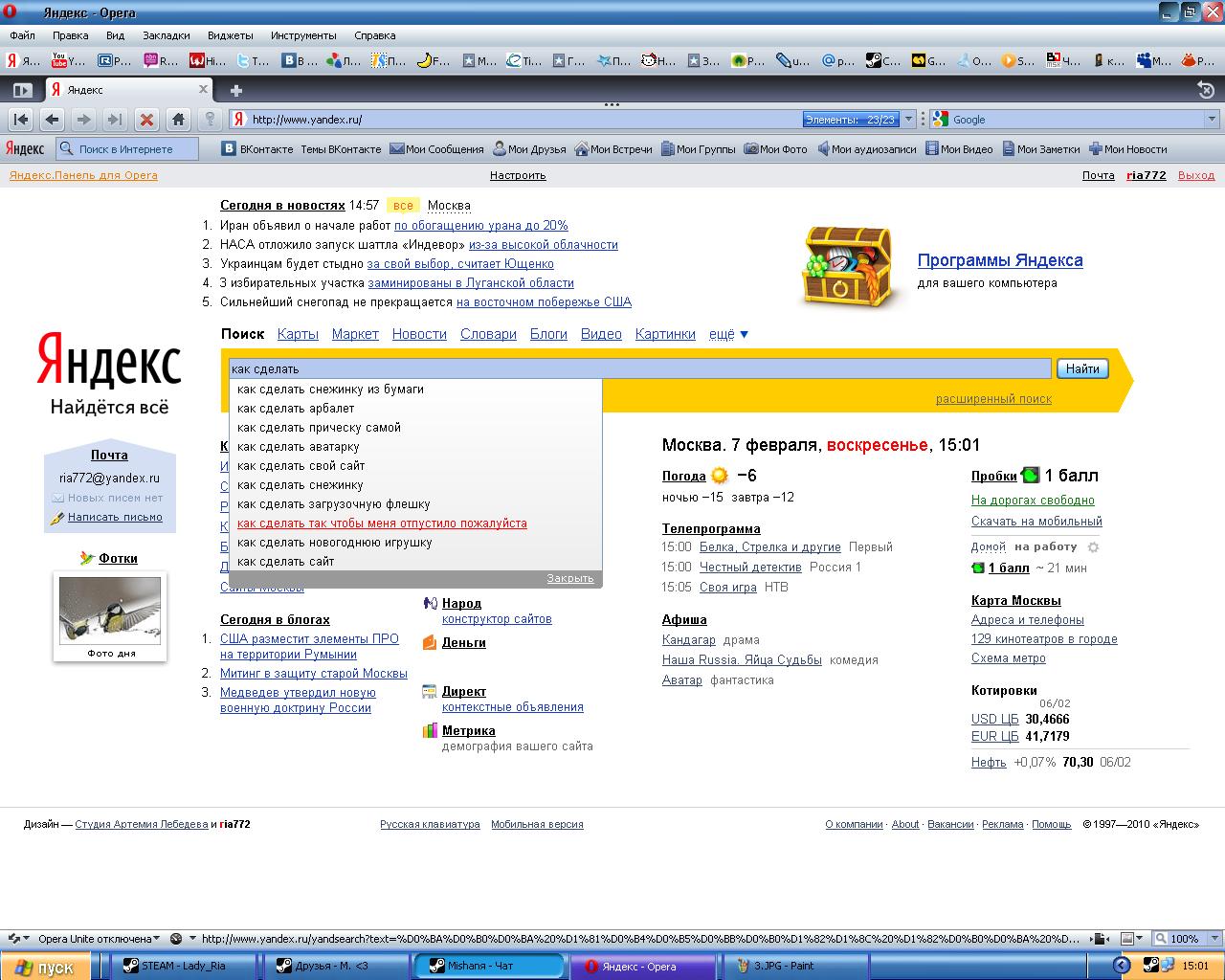Open the address bar history dropdown
This screenshot has width=1225, height=980.
[909, 120]
